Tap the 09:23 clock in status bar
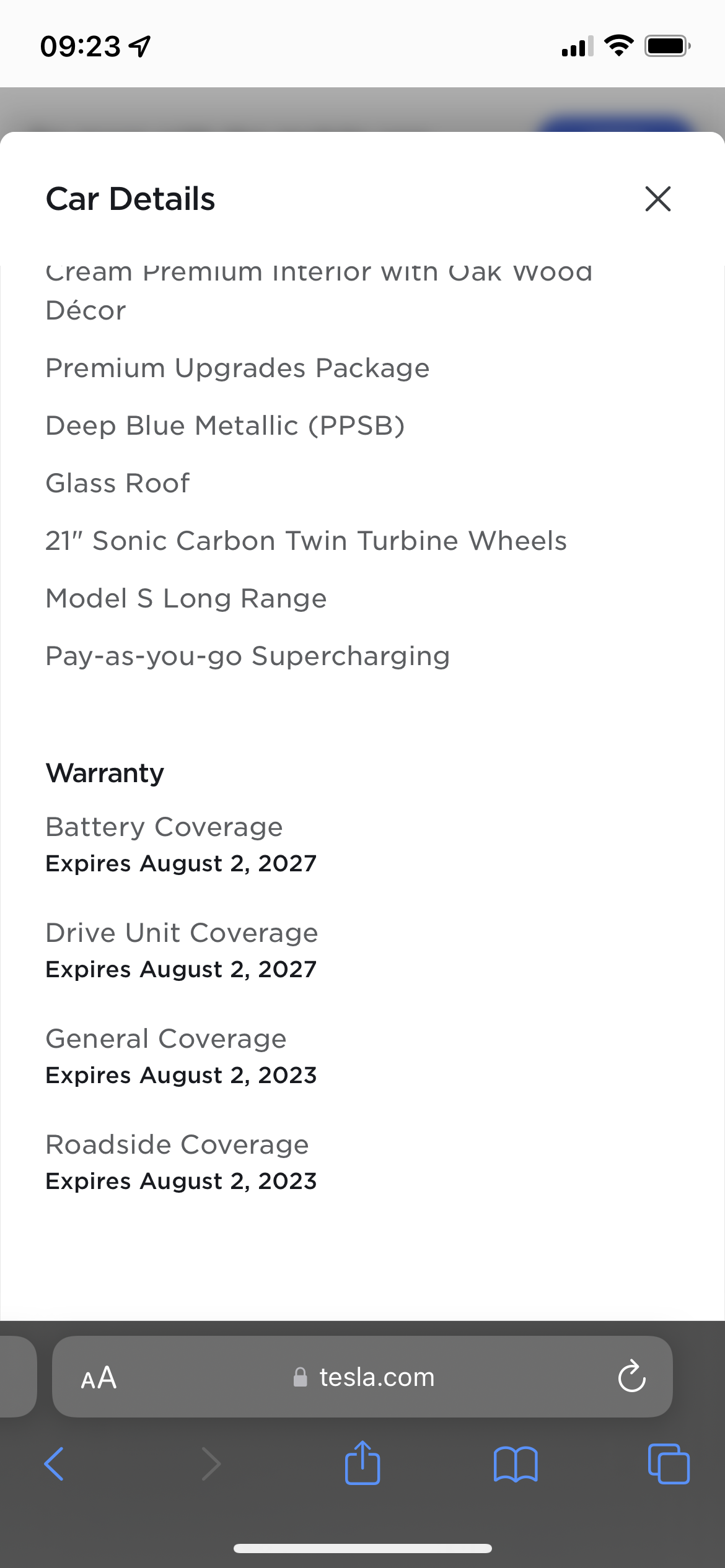This screenshot has width=725, height=1568. 81,46
